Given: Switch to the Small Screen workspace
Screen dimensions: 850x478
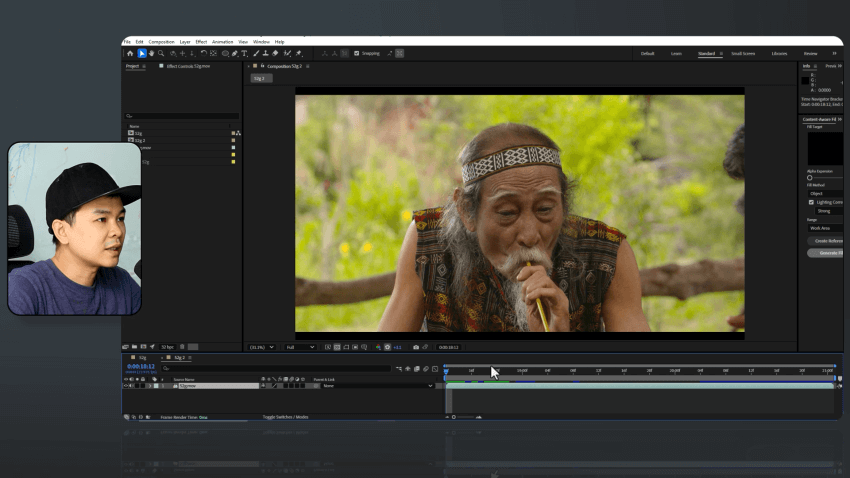Looking at the screenshot, I should pos(743,54).
